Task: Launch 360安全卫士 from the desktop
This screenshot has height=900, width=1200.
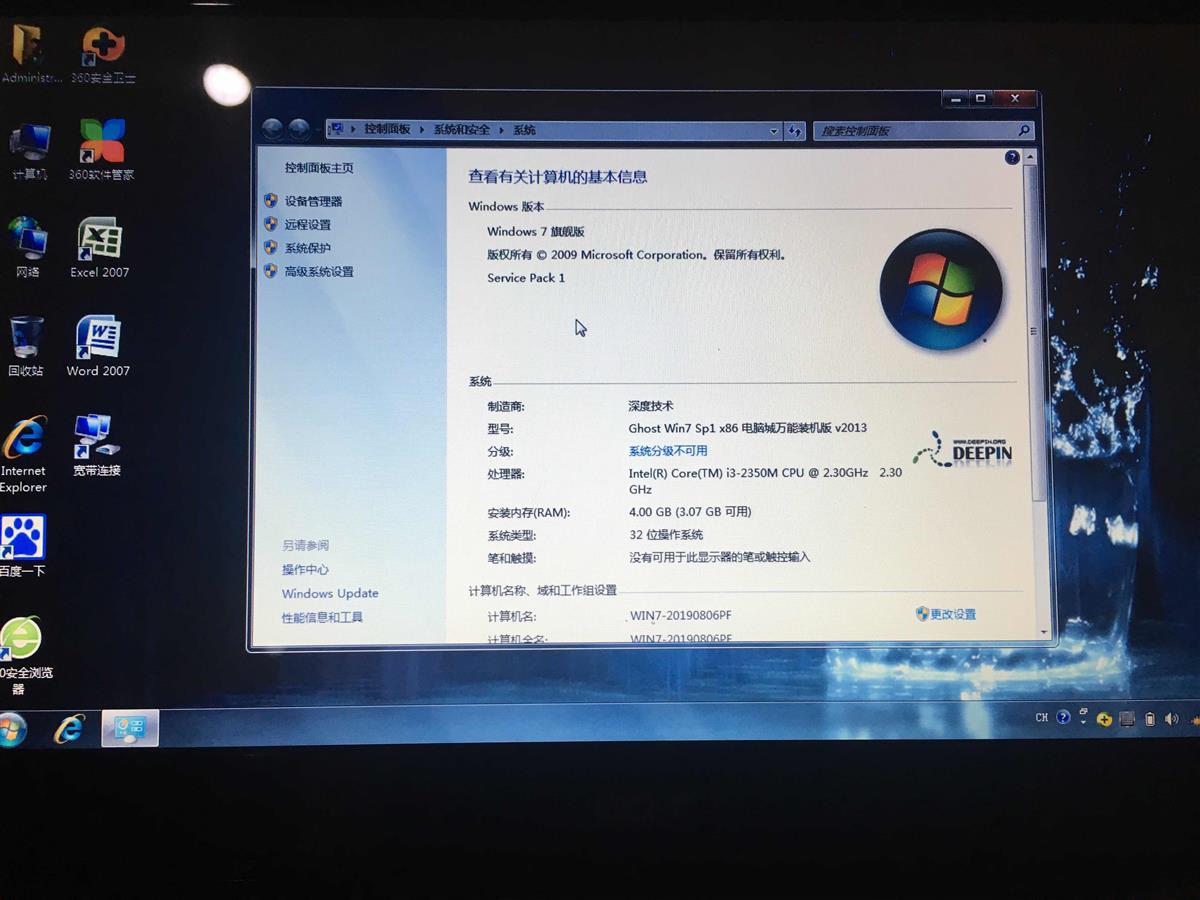Action: tap(103, 54)
